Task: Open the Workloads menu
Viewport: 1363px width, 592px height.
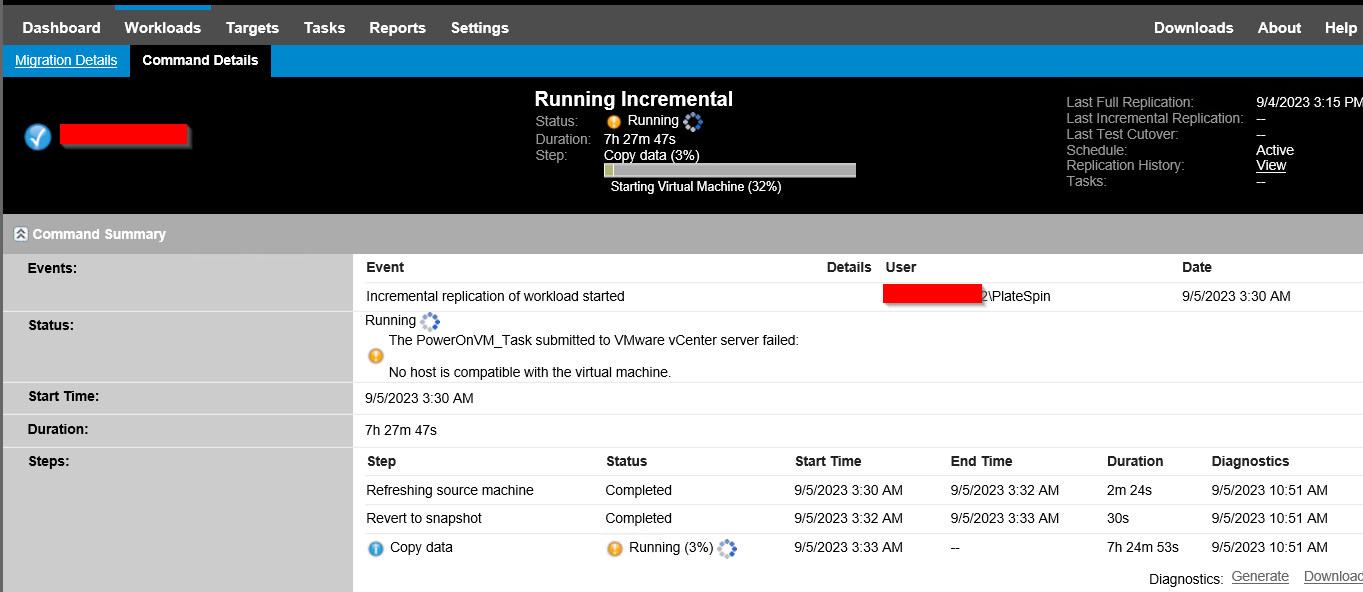Action: 162,28
